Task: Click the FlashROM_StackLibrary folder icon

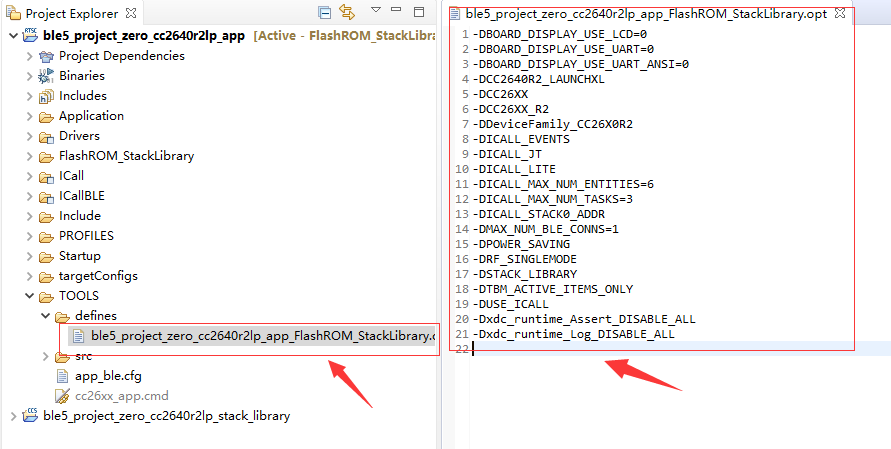Action: [x=46, y=157]
